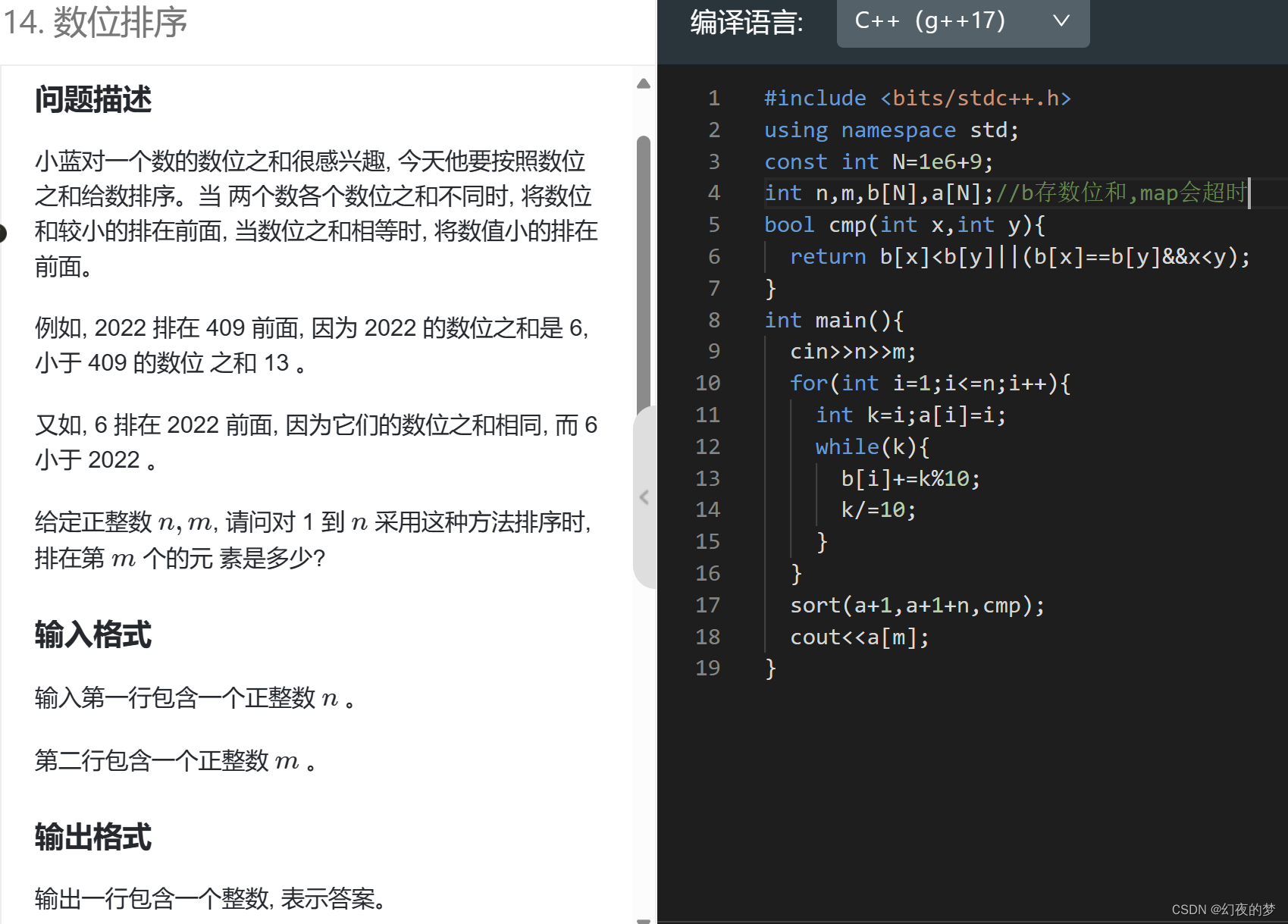Click line number 19 in the editor gutter
Image resolution: width=1288 pixels, height=924 pixels.
tap(708, 669)
